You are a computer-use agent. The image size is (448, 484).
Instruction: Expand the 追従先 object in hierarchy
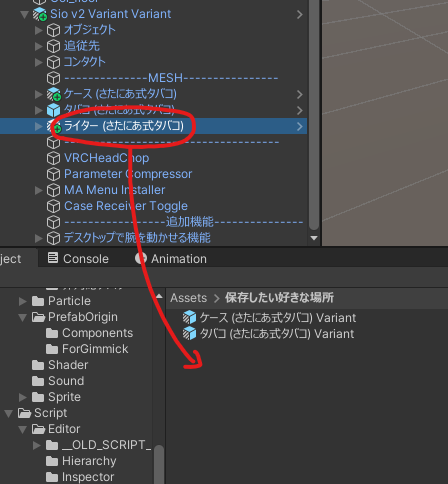(39, 46)
